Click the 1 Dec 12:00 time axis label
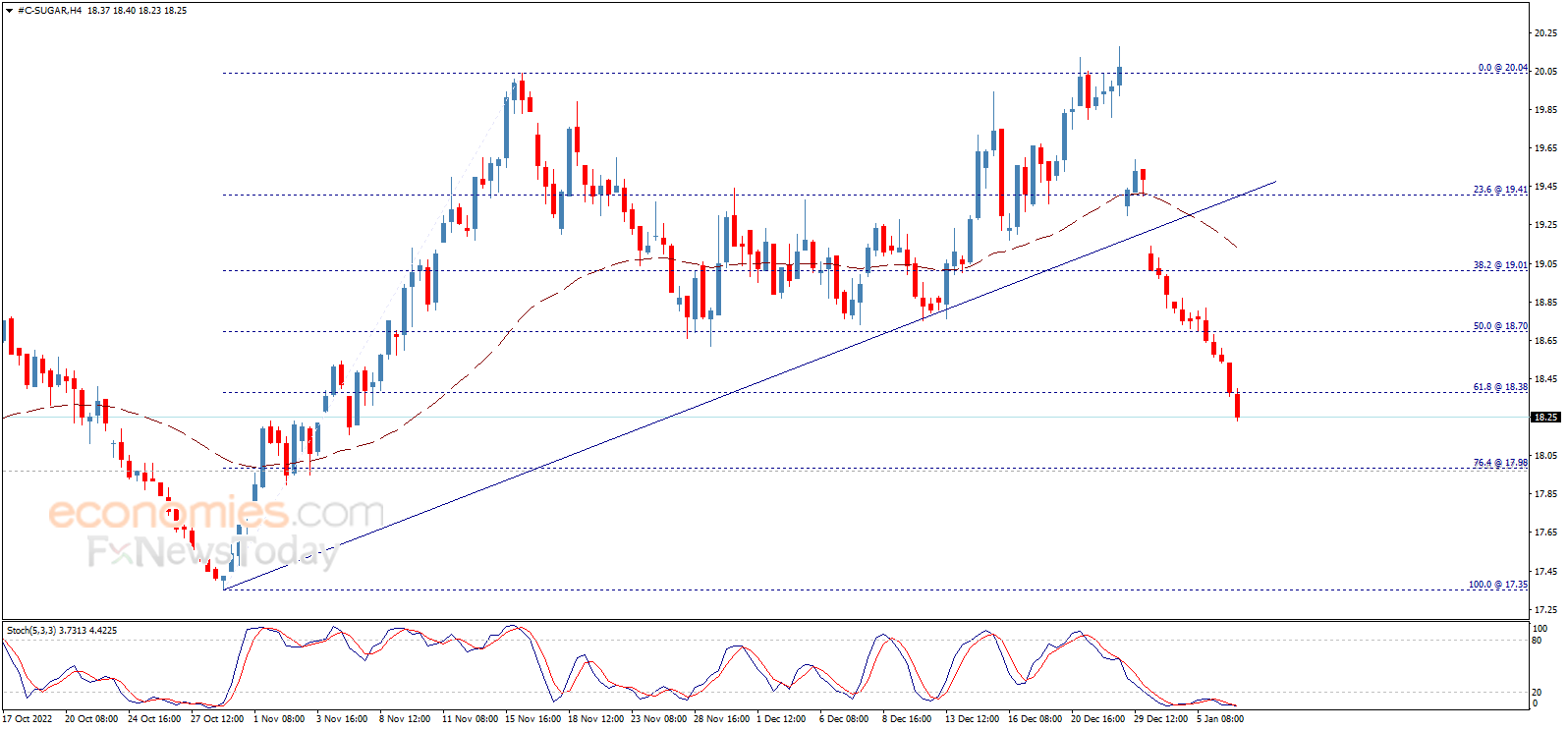The width and height of the screenshot is (1568, 730). point(781,719)
